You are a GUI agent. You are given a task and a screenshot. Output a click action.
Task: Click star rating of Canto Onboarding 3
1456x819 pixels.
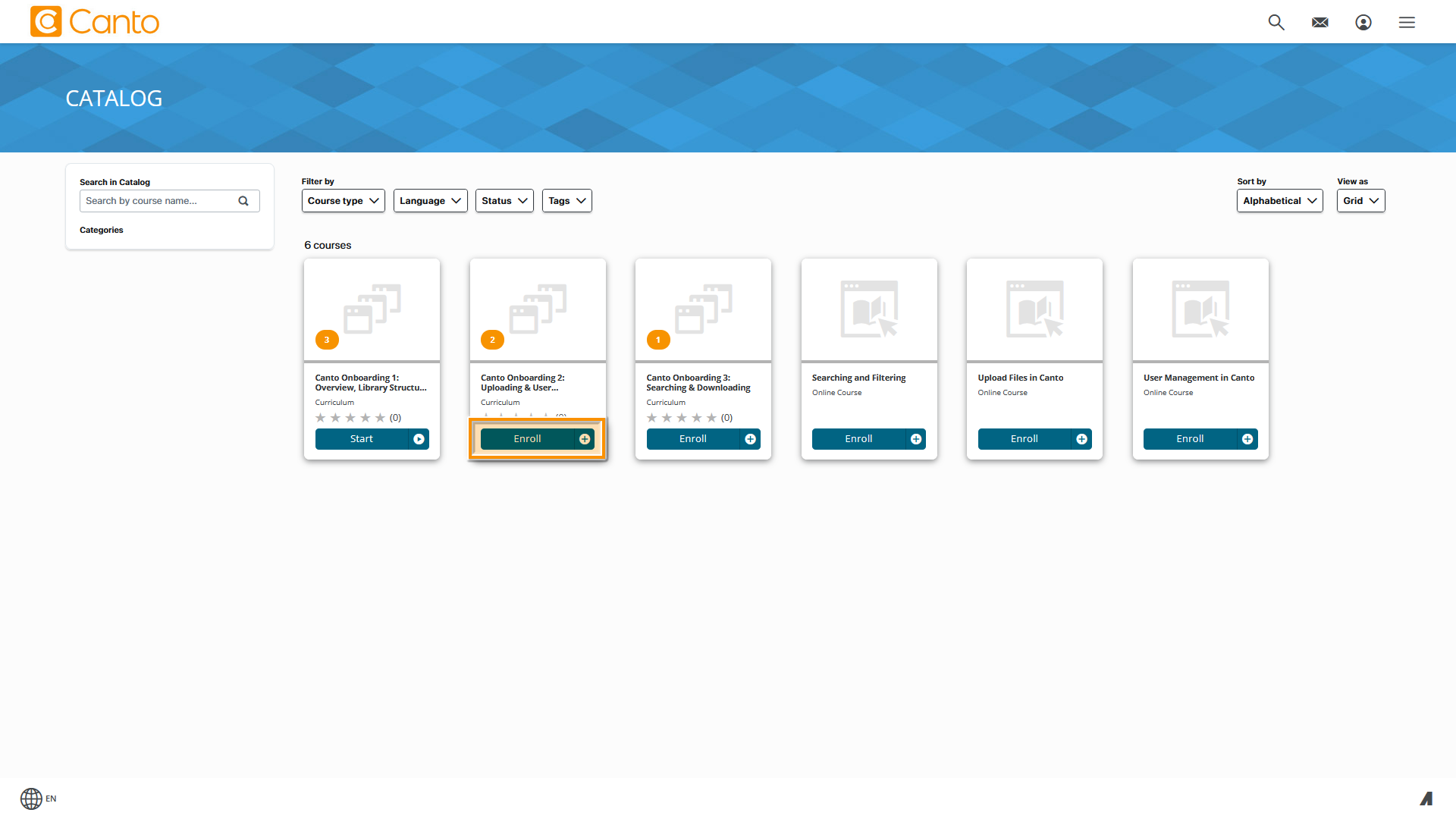(682, 418)
